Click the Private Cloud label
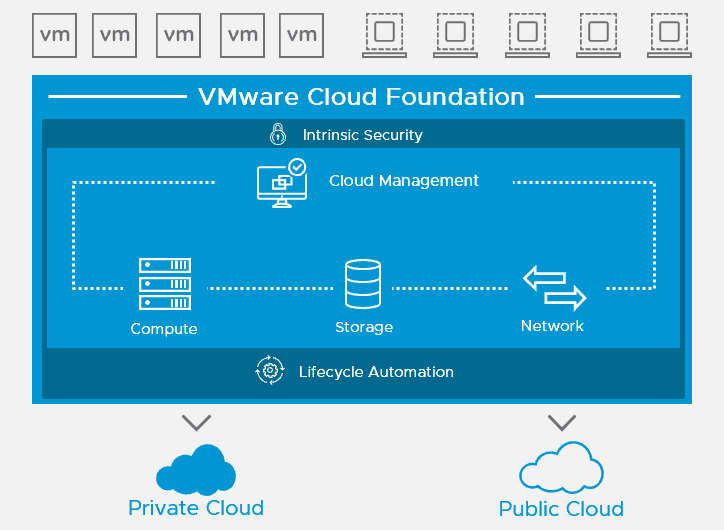This screenshot has width=724, height=530. click(196, 508)
